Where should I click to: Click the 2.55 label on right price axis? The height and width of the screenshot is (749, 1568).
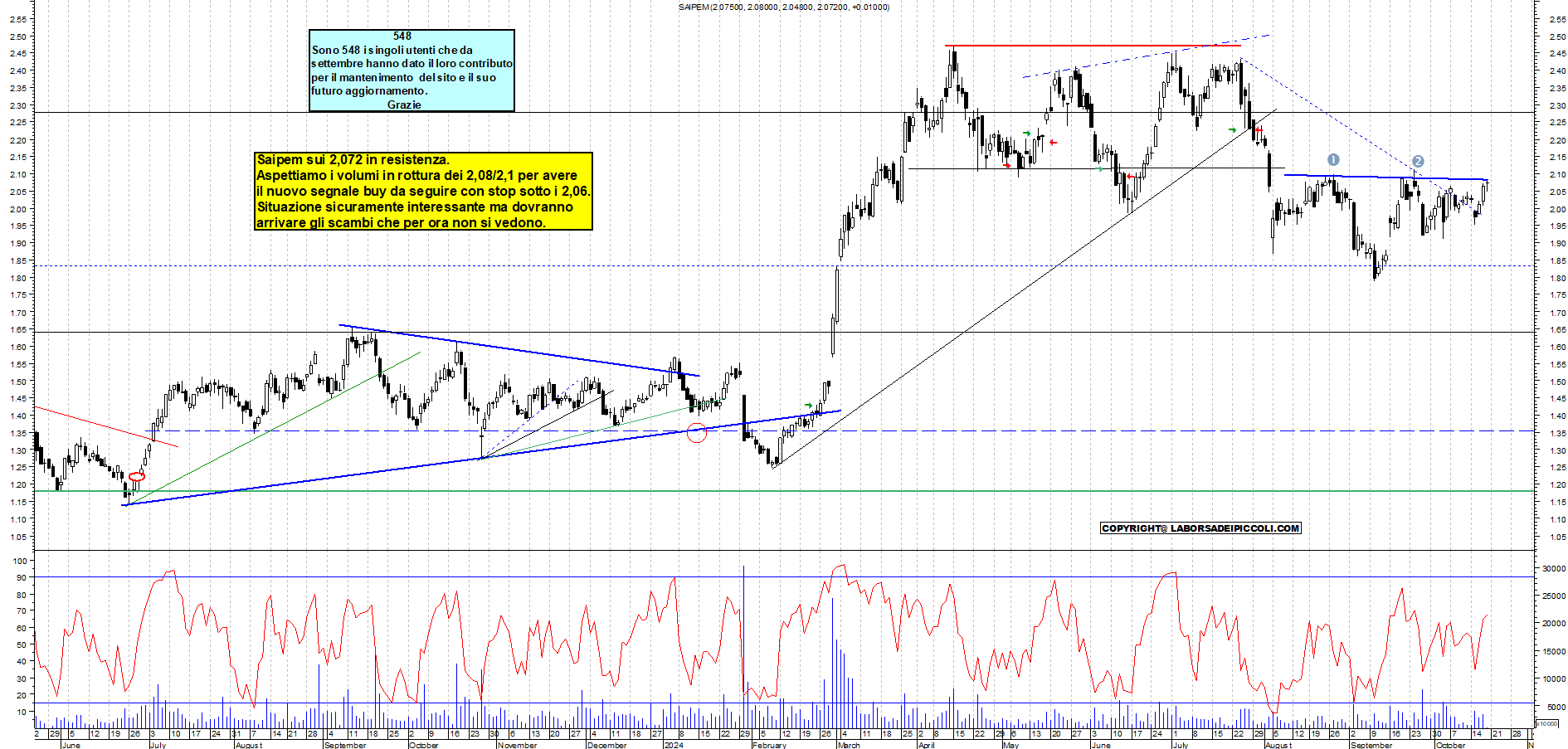click(x=1556, y=19)
